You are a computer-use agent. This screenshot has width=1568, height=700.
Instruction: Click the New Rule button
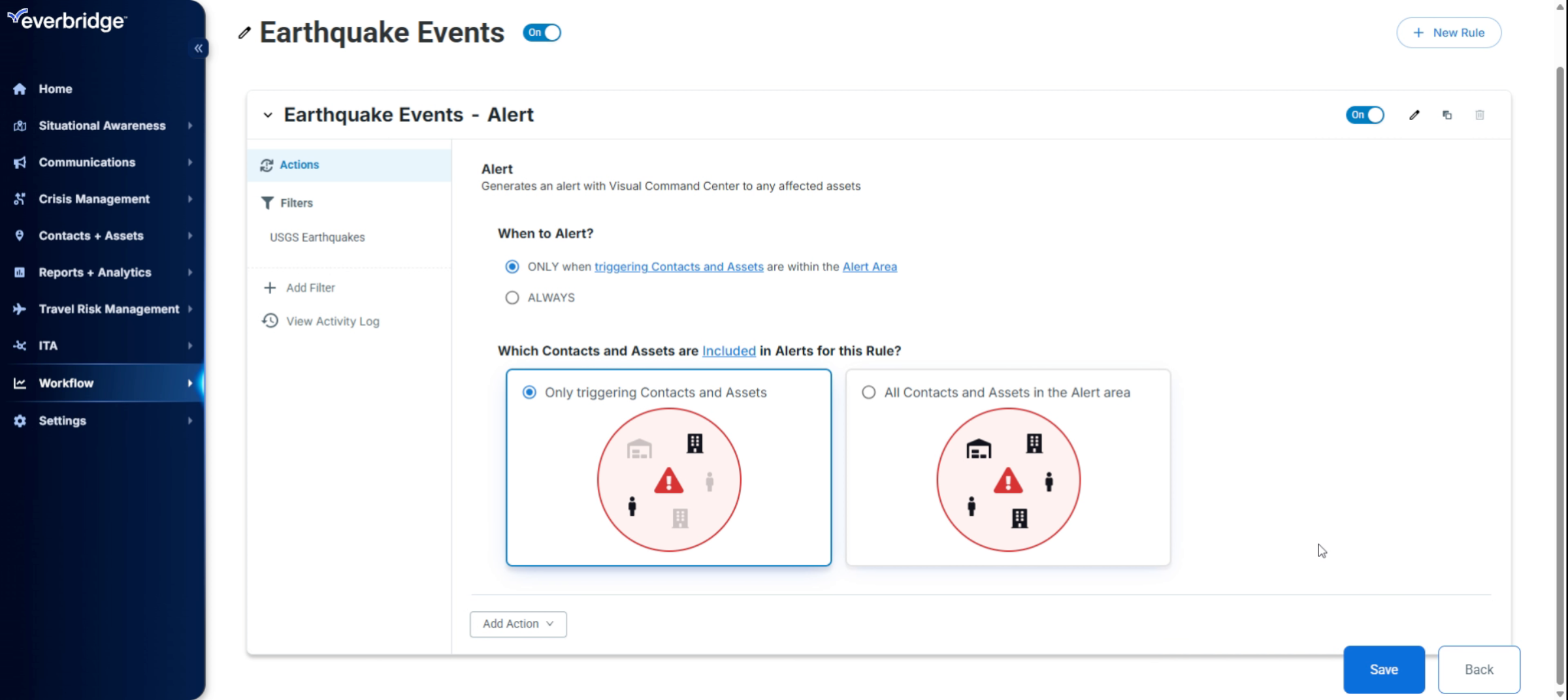pyautogui.click(x=1448, y=32)
